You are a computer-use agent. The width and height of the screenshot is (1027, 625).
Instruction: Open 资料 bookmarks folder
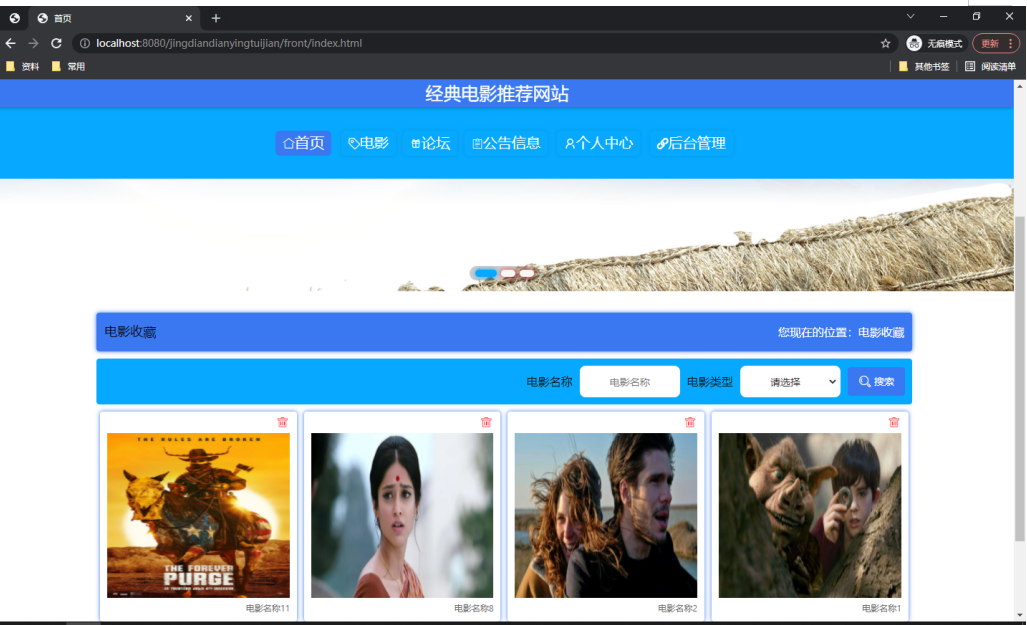(x=23, y=66)
